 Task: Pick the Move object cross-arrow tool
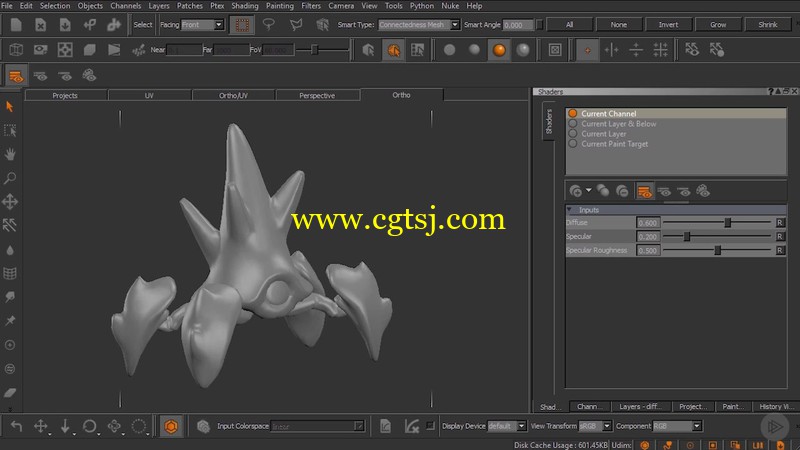pos(10,202)
